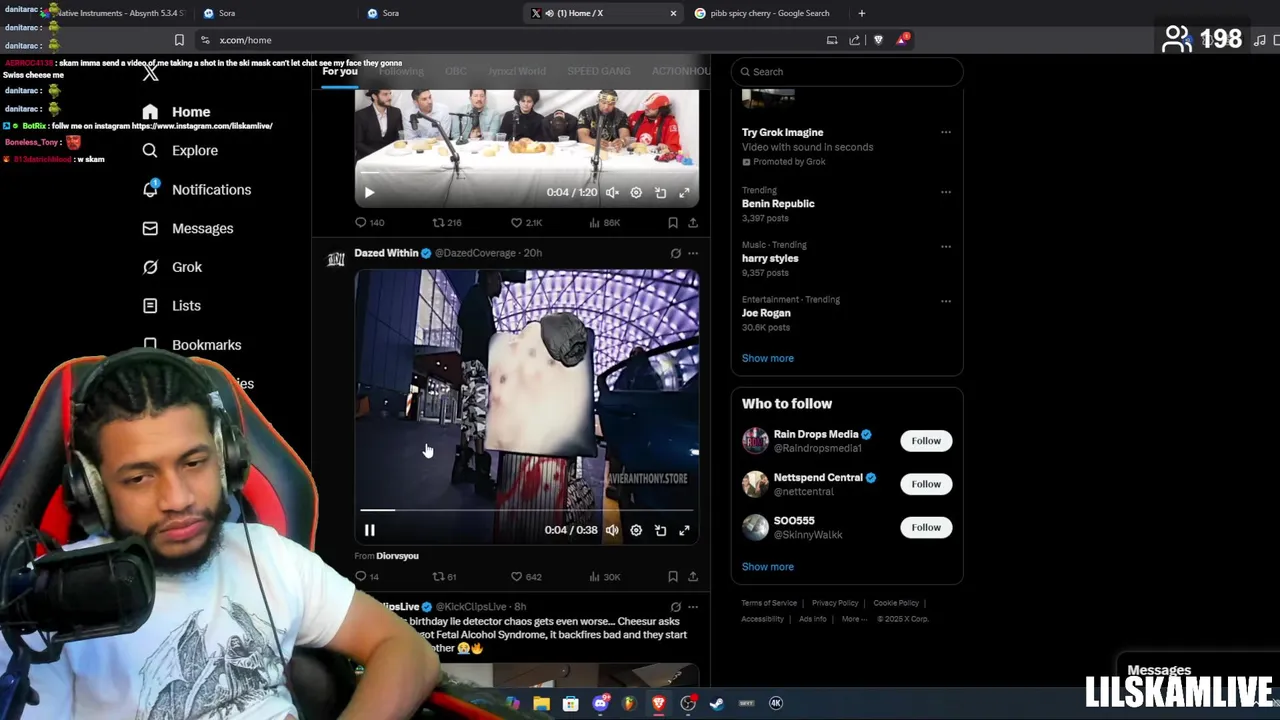Open more options on Dazed Within post
The width and height of the screenshot is (1280, 720).
692,253
